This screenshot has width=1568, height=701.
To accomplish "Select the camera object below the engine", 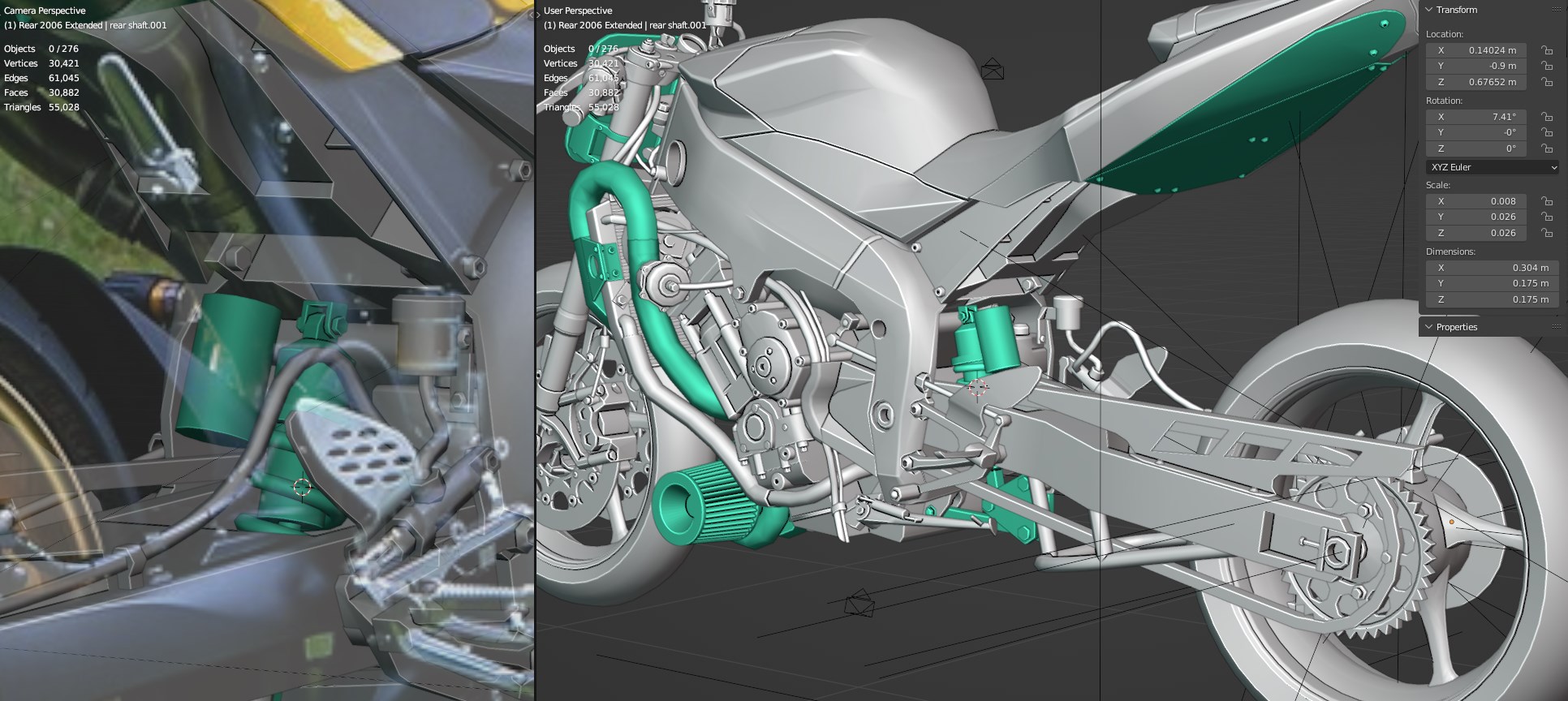I will click(859, 604).
